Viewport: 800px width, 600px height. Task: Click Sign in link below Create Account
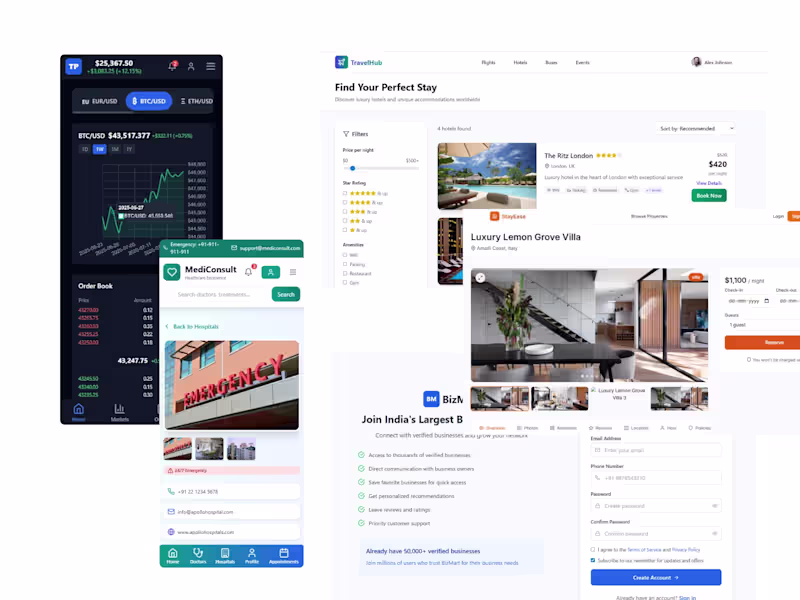[x=688, y=597]
